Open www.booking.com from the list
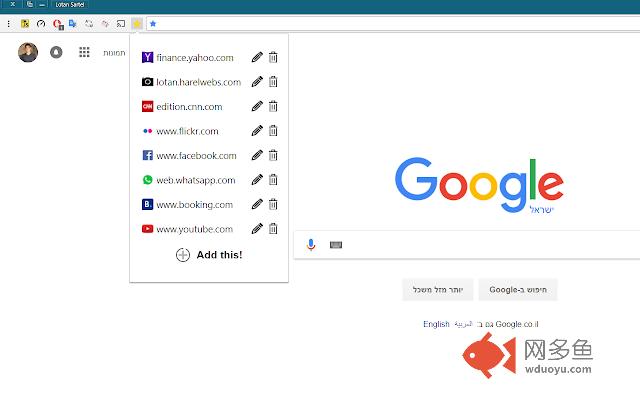 coord(187,204)
